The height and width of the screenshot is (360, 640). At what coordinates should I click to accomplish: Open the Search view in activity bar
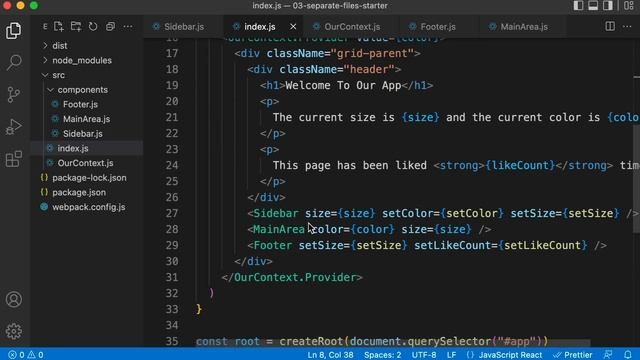point(13,62)
